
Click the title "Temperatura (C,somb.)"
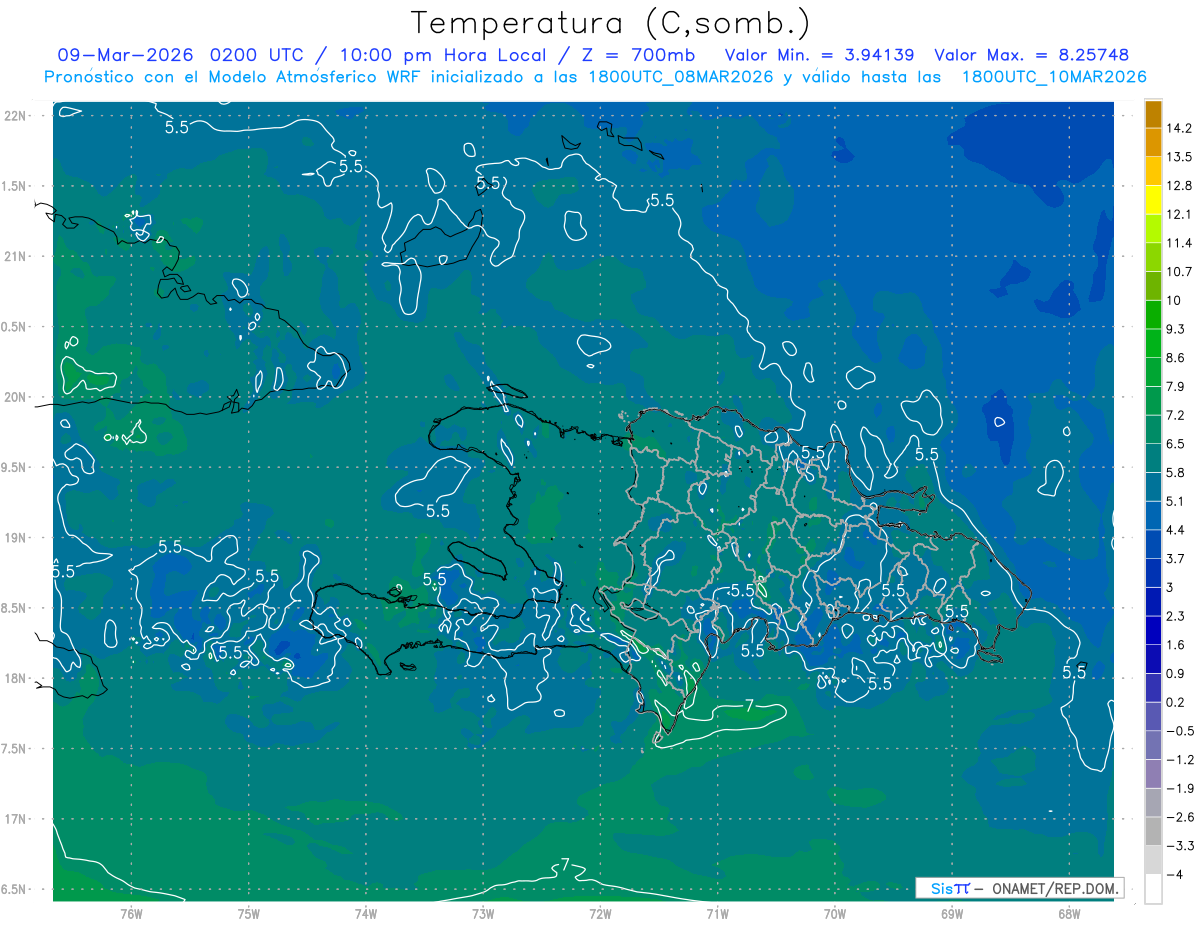click(x=611, y=24)
